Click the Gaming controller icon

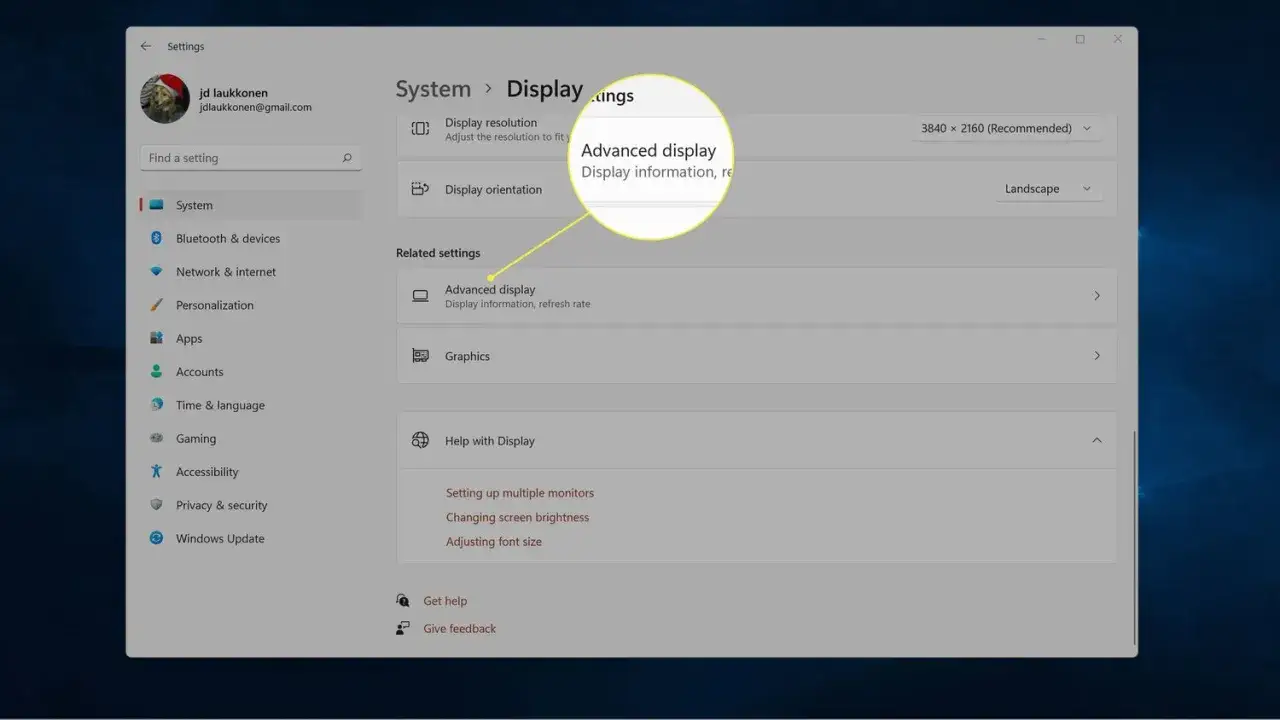156,438
